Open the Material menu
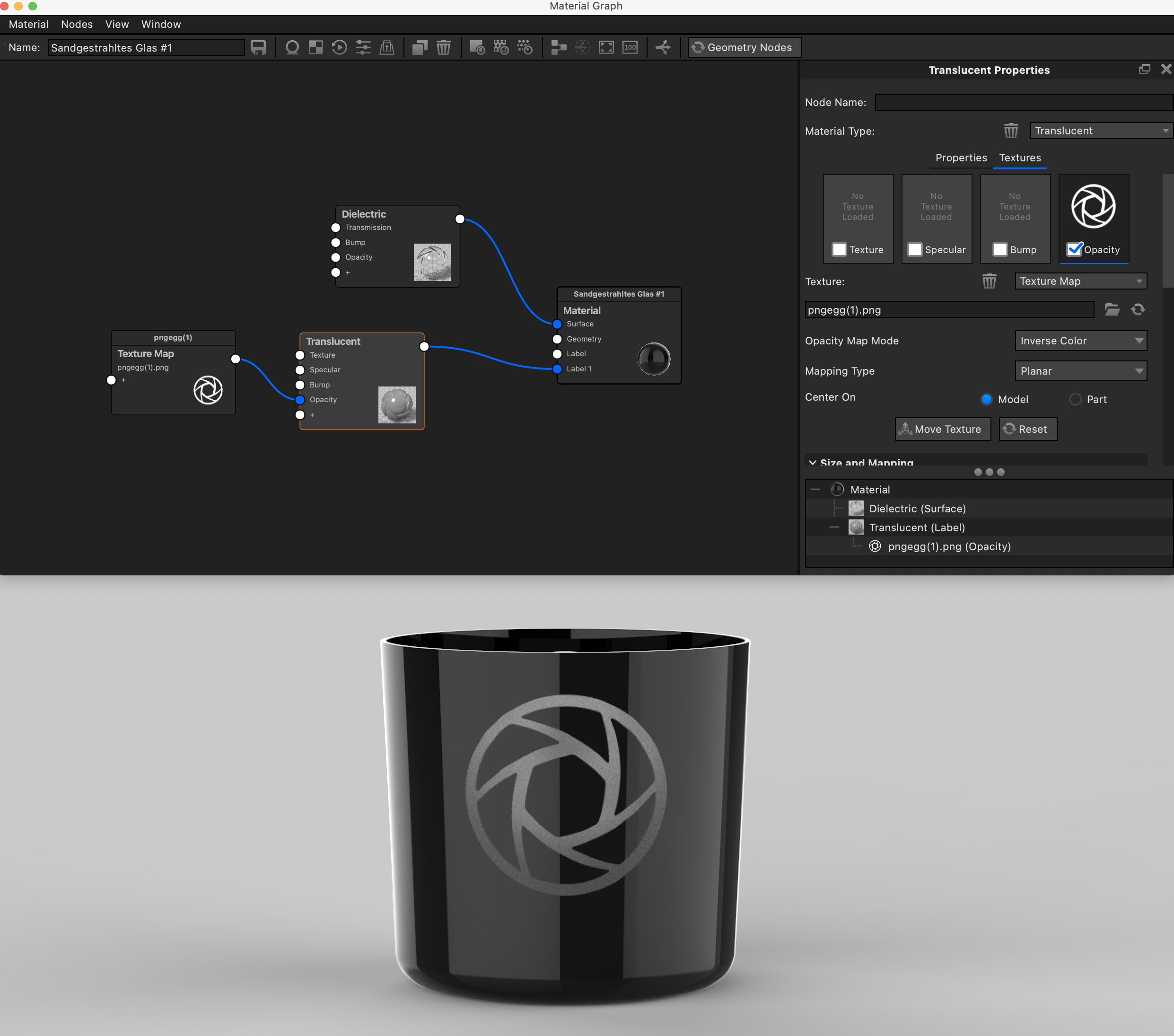The width and height of the screenshot is (1174, 1036). coord(29,24)
